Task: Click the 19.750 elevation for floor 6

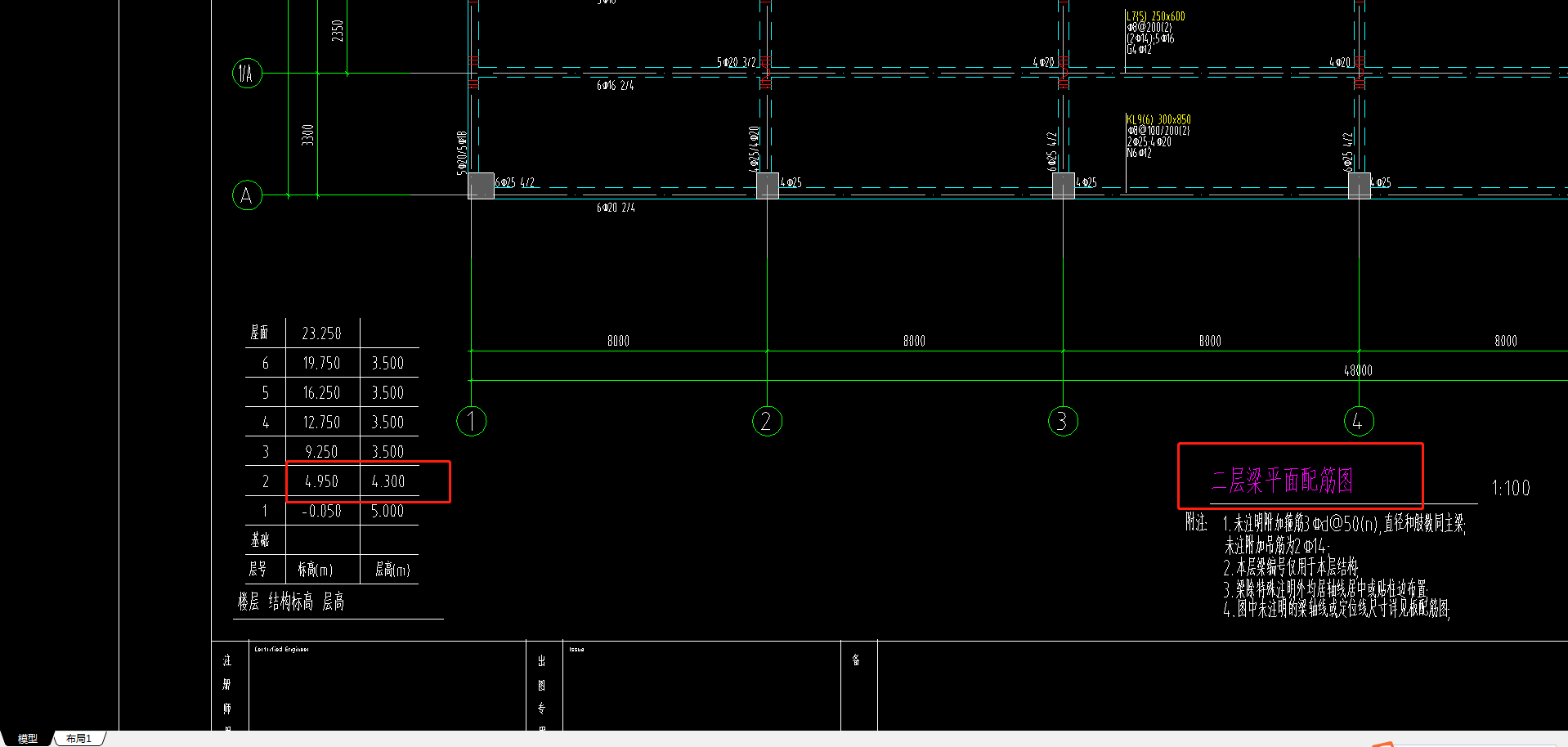Action: tap(321, 363)
